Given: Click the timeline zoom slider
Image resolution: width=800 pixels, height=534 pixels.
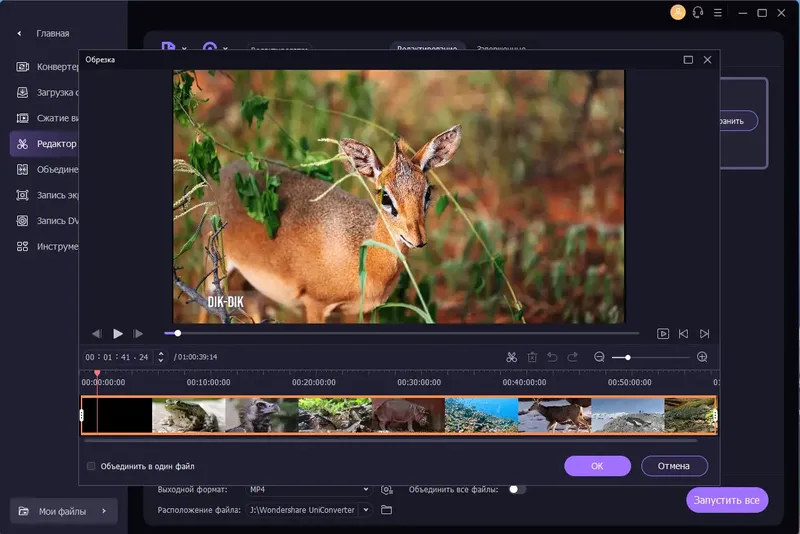Looking at the screenshot, I should [x=650, y=357].
